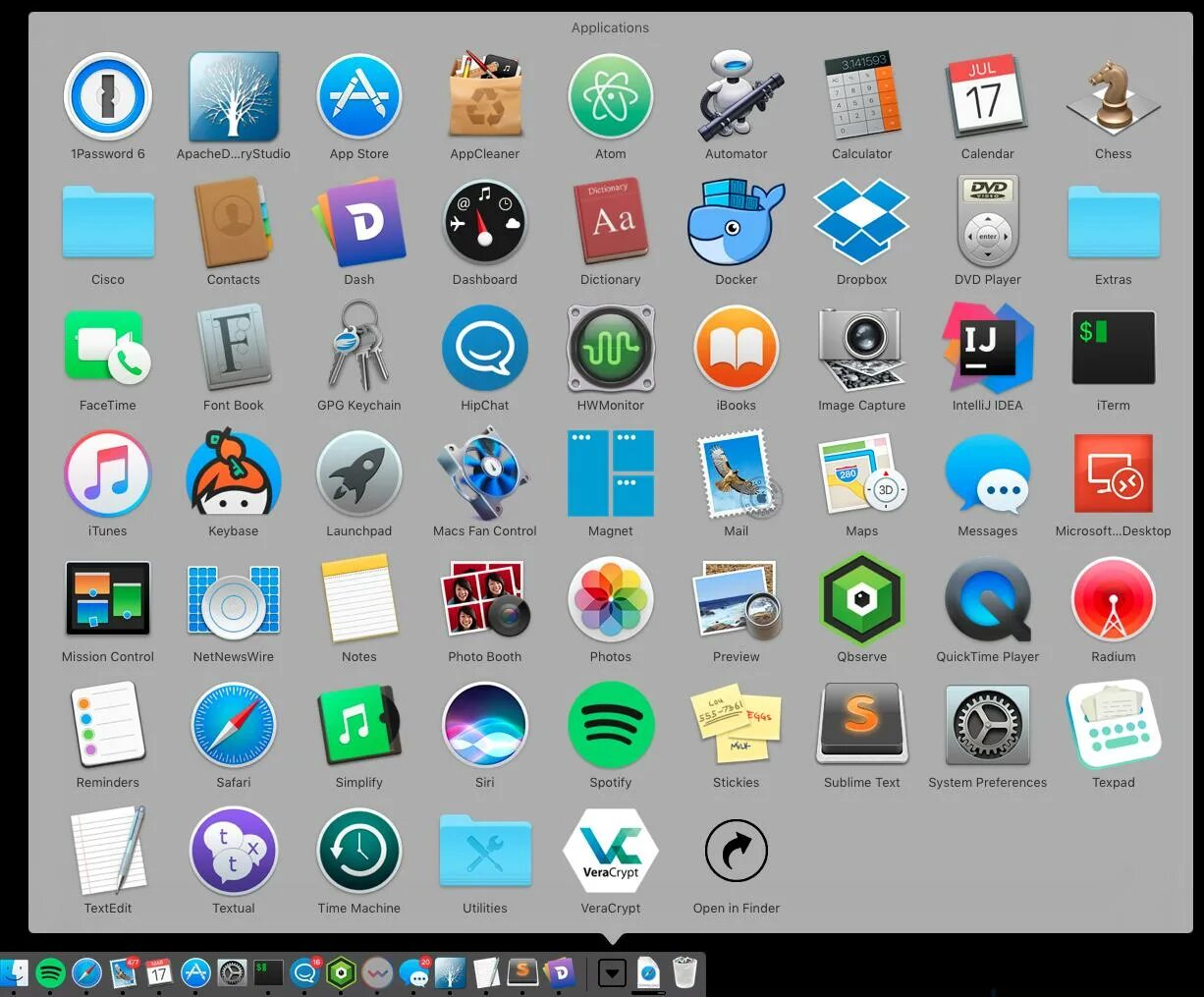Open the Atom editor icon
Image resolution: width=1204 pixels, height=997 pixels.
611,97
